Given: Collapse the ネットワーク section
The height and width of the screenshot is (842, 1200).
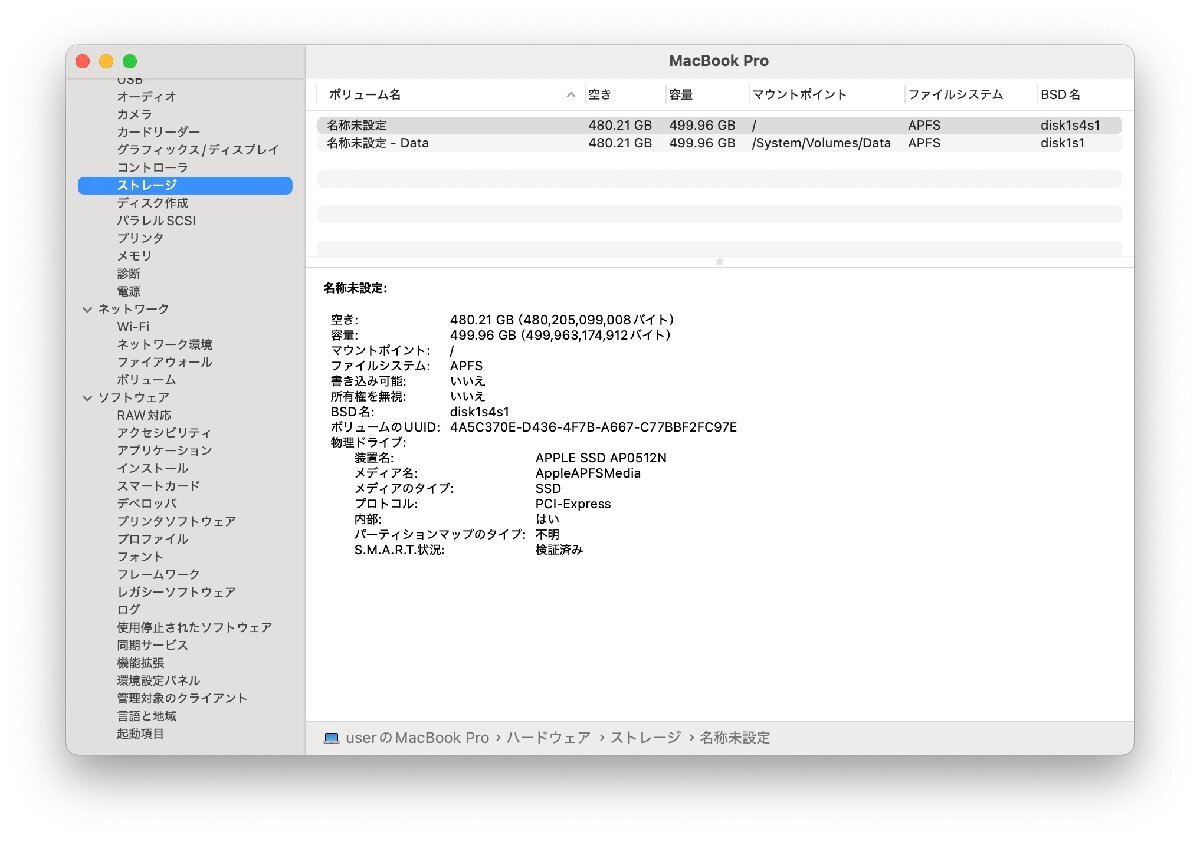Looking at the screenshot, I should [87, 309].
